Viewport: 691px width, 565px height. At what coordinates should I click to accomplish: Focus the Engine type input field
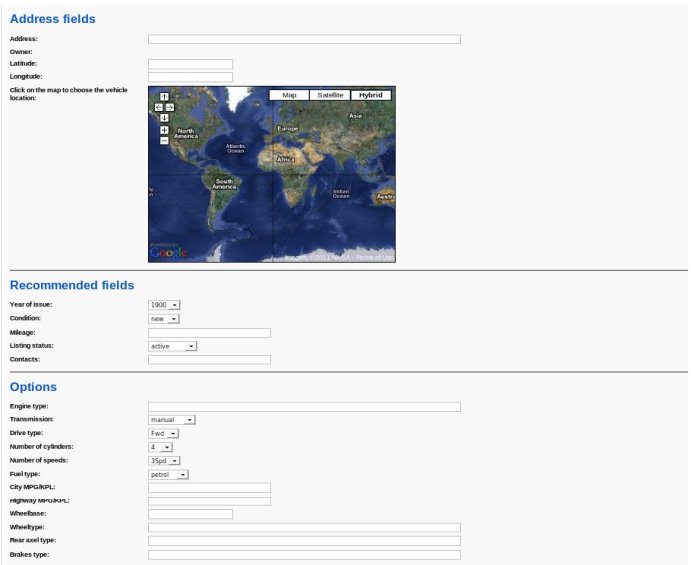304,407
